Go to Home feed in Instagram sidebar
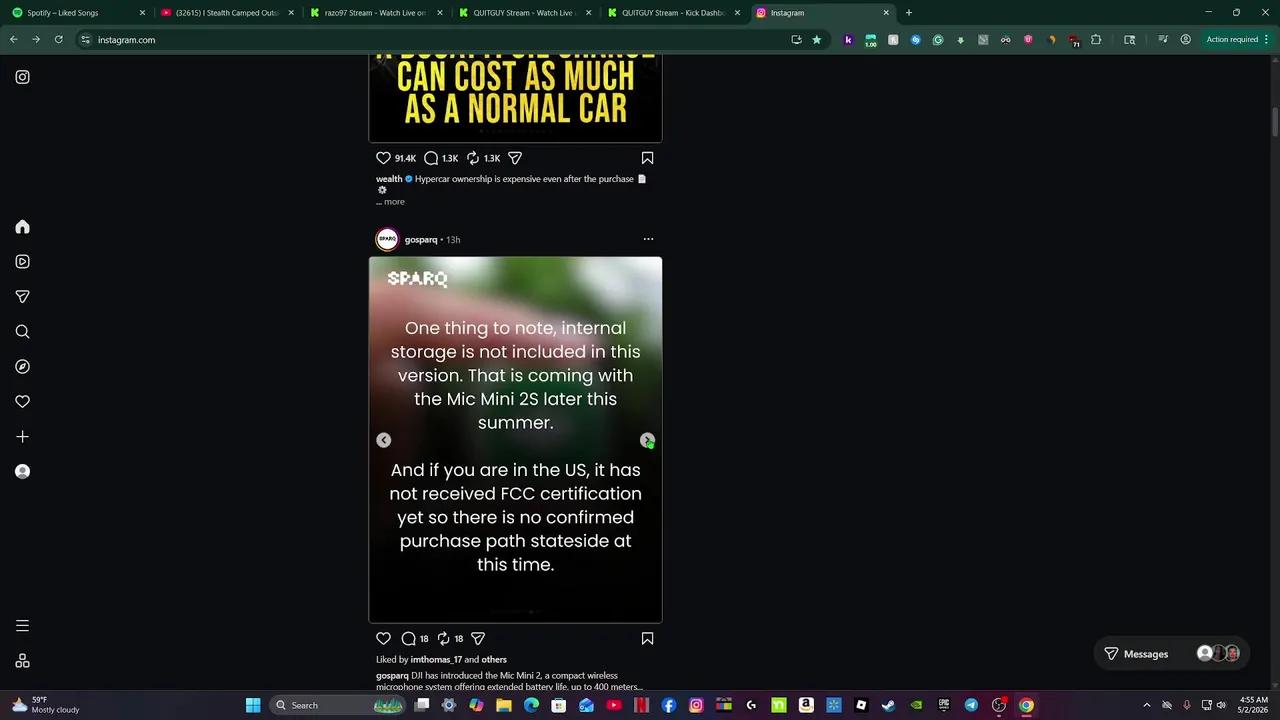1280x720 pixels. (x=22, y=227)
